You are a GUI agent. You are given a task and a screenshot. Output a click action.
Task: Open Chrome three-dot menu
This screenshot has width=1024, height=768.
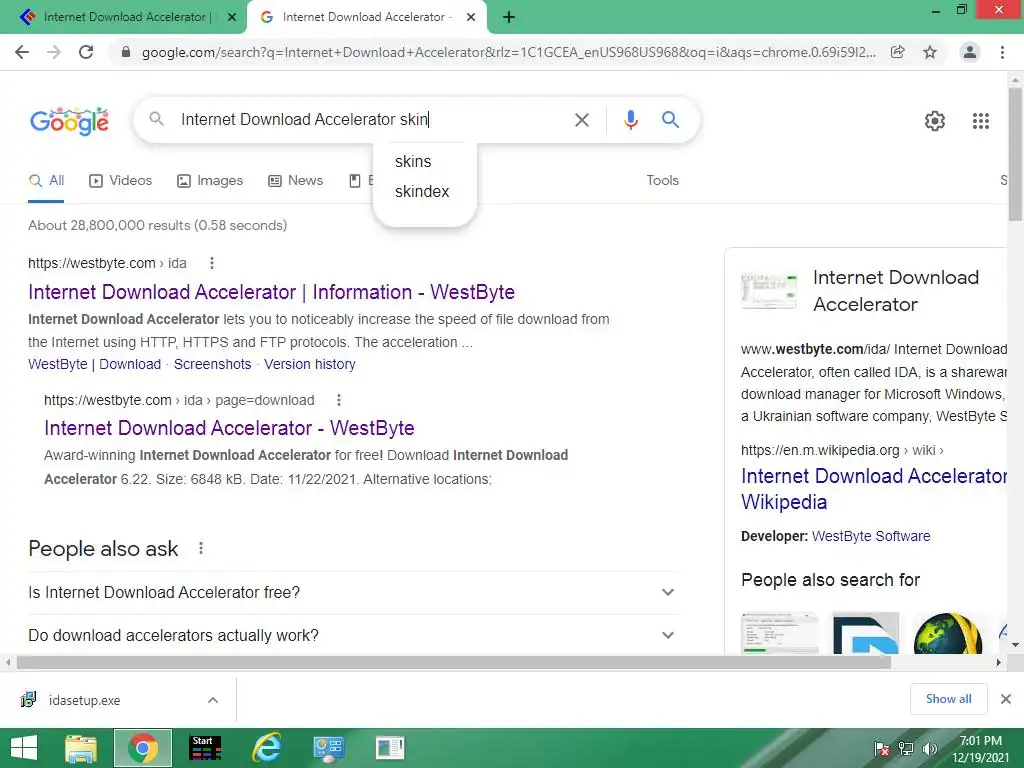point(1002,52)
